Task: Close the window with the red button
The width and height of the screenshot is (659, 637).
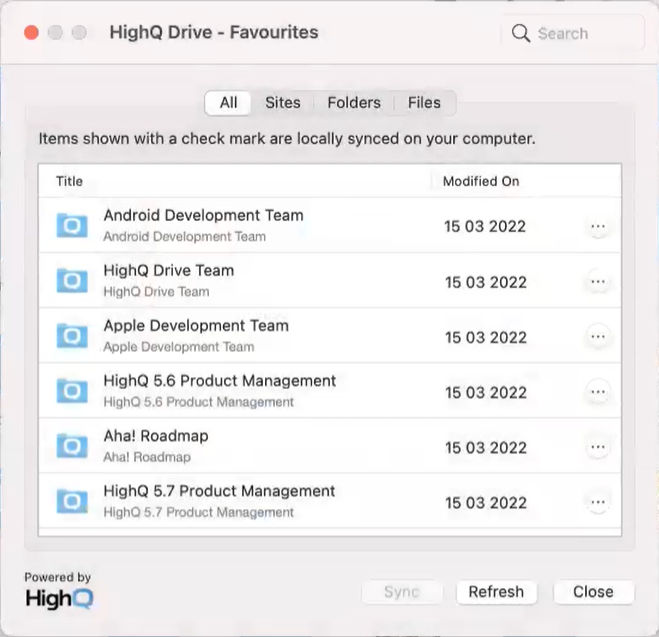Action: tap(31, 32)
